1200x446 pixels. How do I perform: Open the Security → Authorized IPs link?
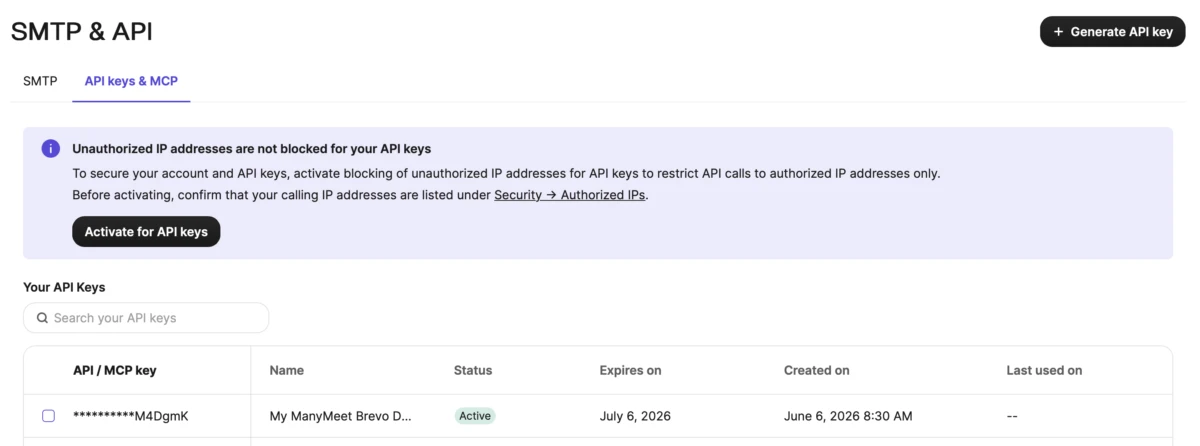(571, 195)
